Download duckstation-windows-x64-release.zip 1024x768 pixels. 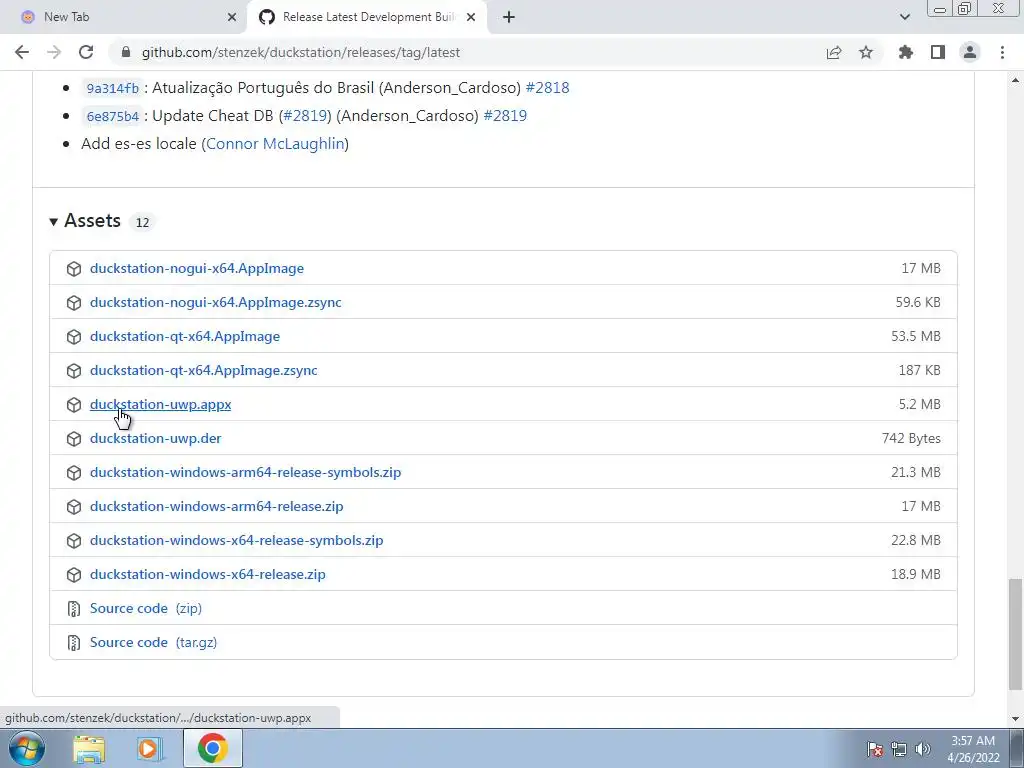pos(208,574)
